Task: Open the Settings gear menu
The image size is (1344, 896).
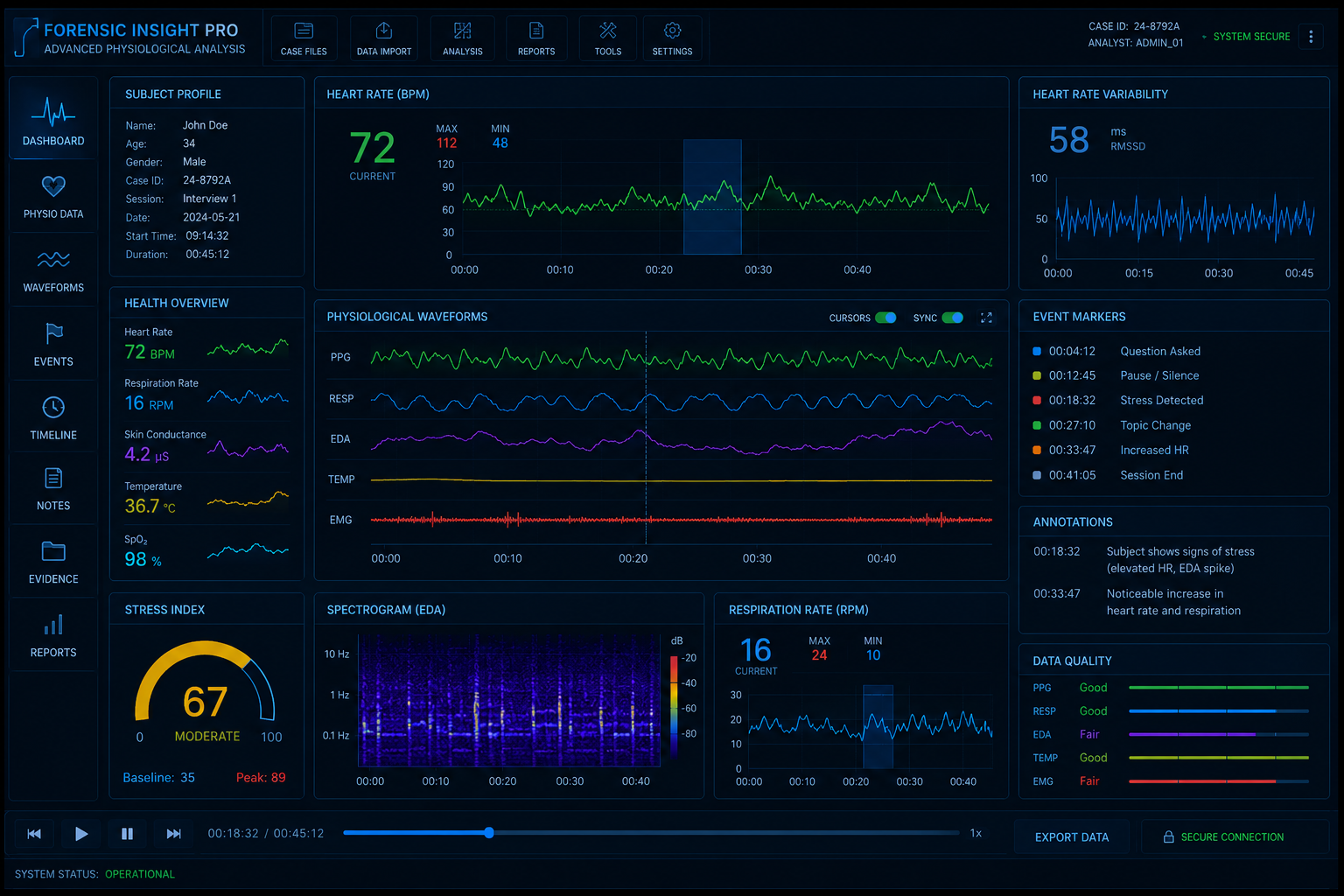Action: coord(672,39)
